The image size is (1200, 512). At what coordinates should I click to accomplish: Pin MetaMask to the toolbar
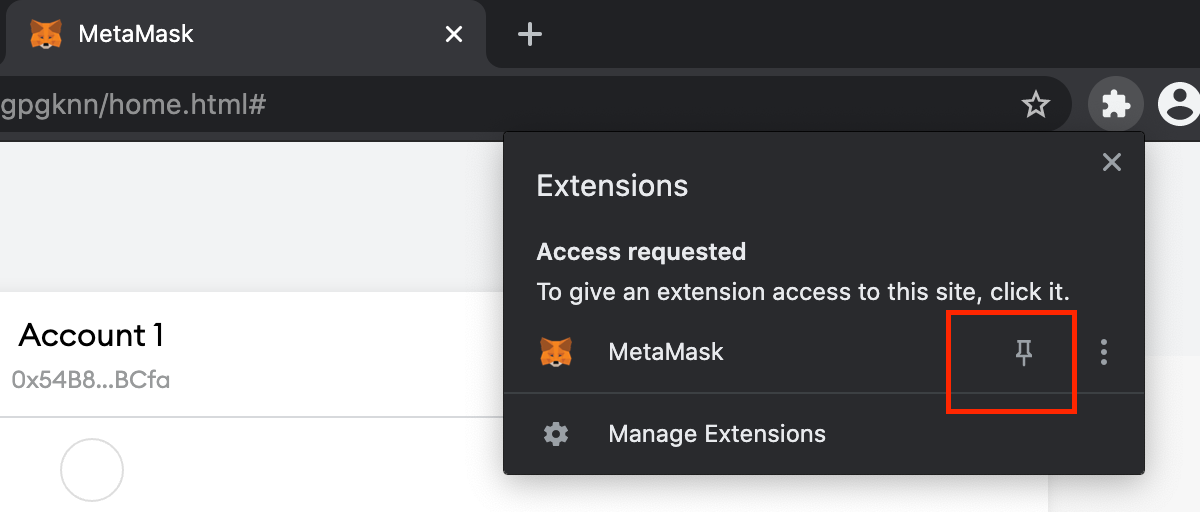coord(1023,352)
